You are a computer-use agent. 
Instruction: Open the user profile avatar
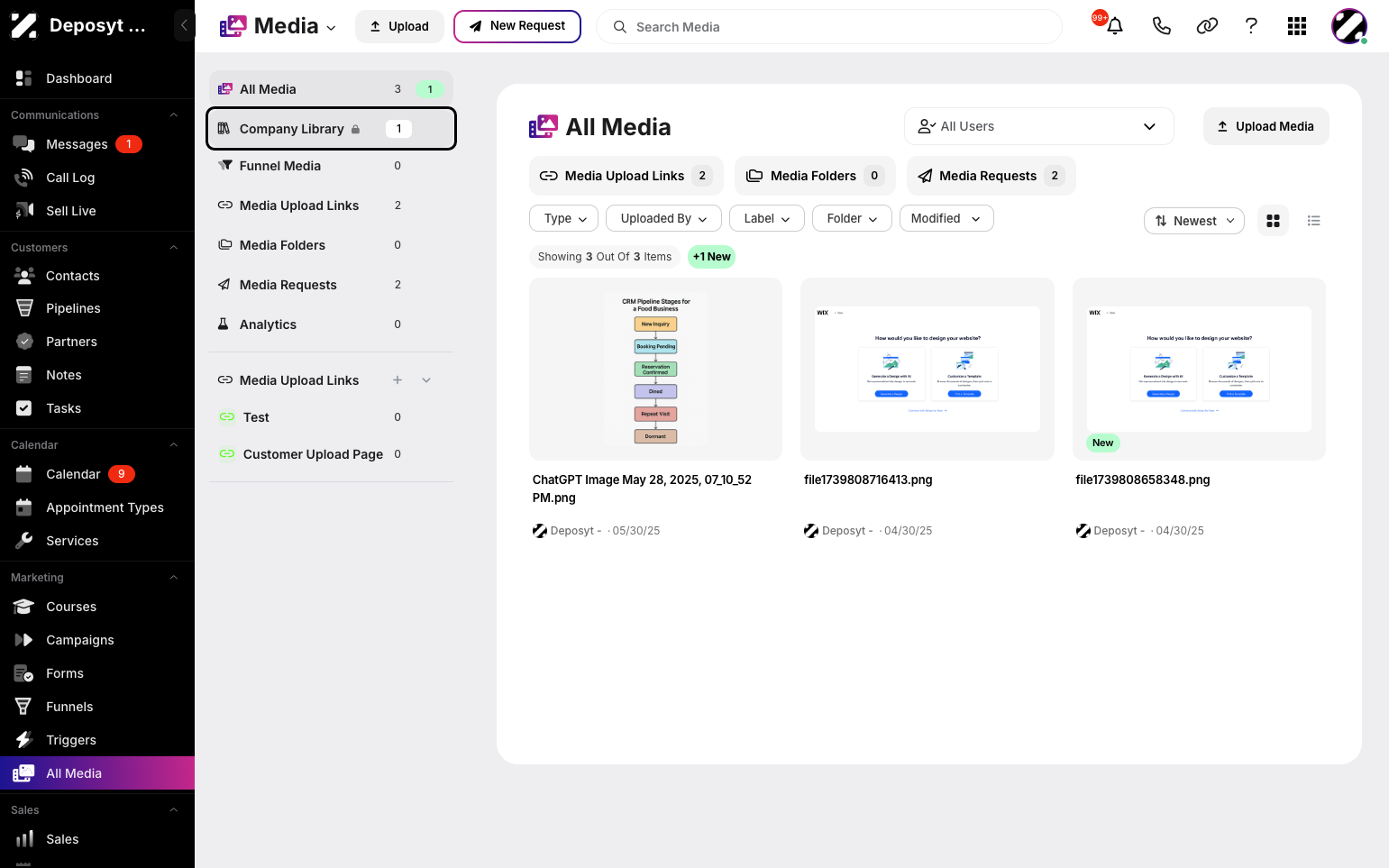(1349, 26)
